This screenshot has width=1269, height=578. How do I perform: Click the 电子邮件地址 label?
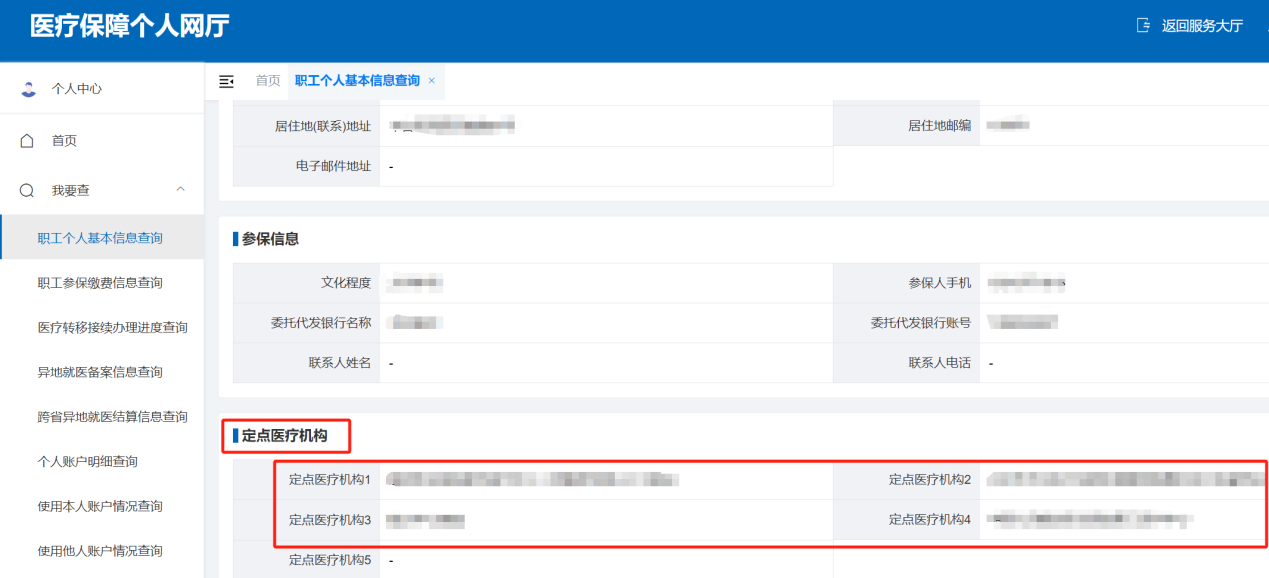click(x=334, y=166)
